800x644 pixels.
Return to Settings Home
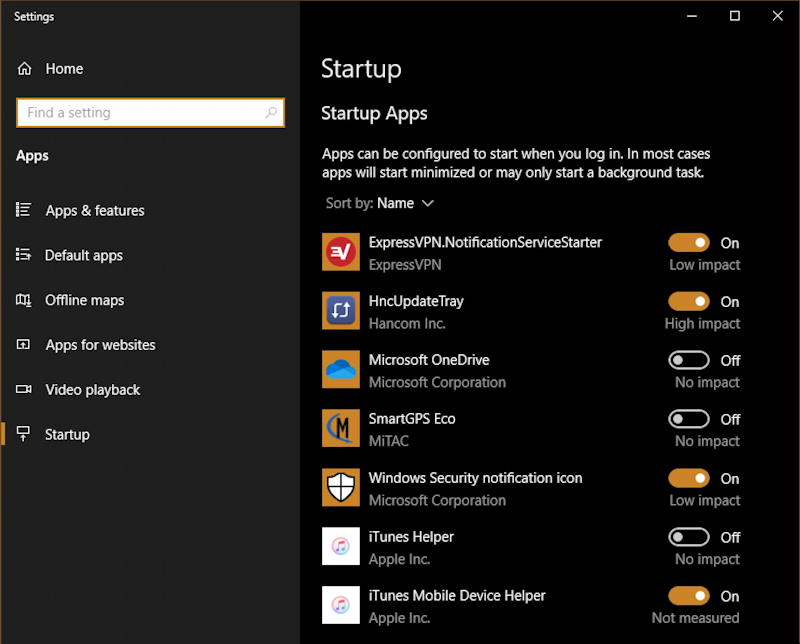(63, 69)
